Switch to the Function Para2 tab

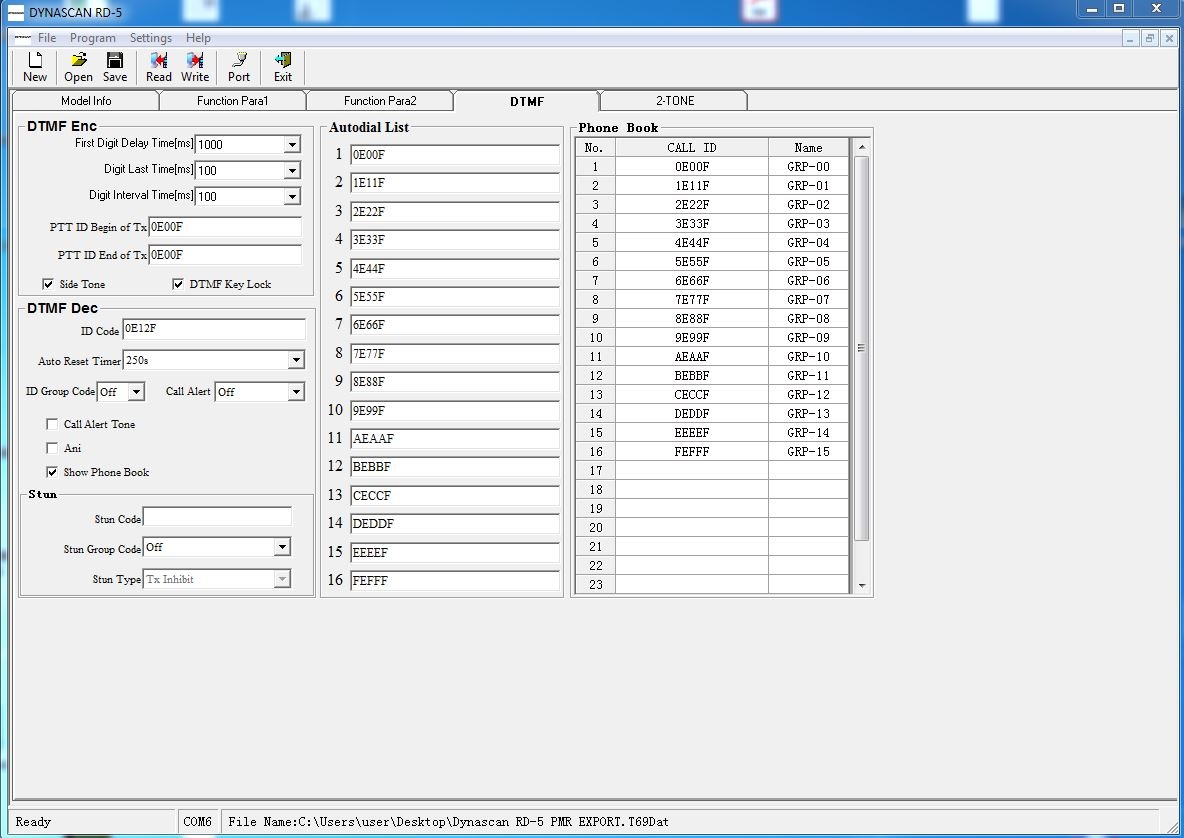380,100
